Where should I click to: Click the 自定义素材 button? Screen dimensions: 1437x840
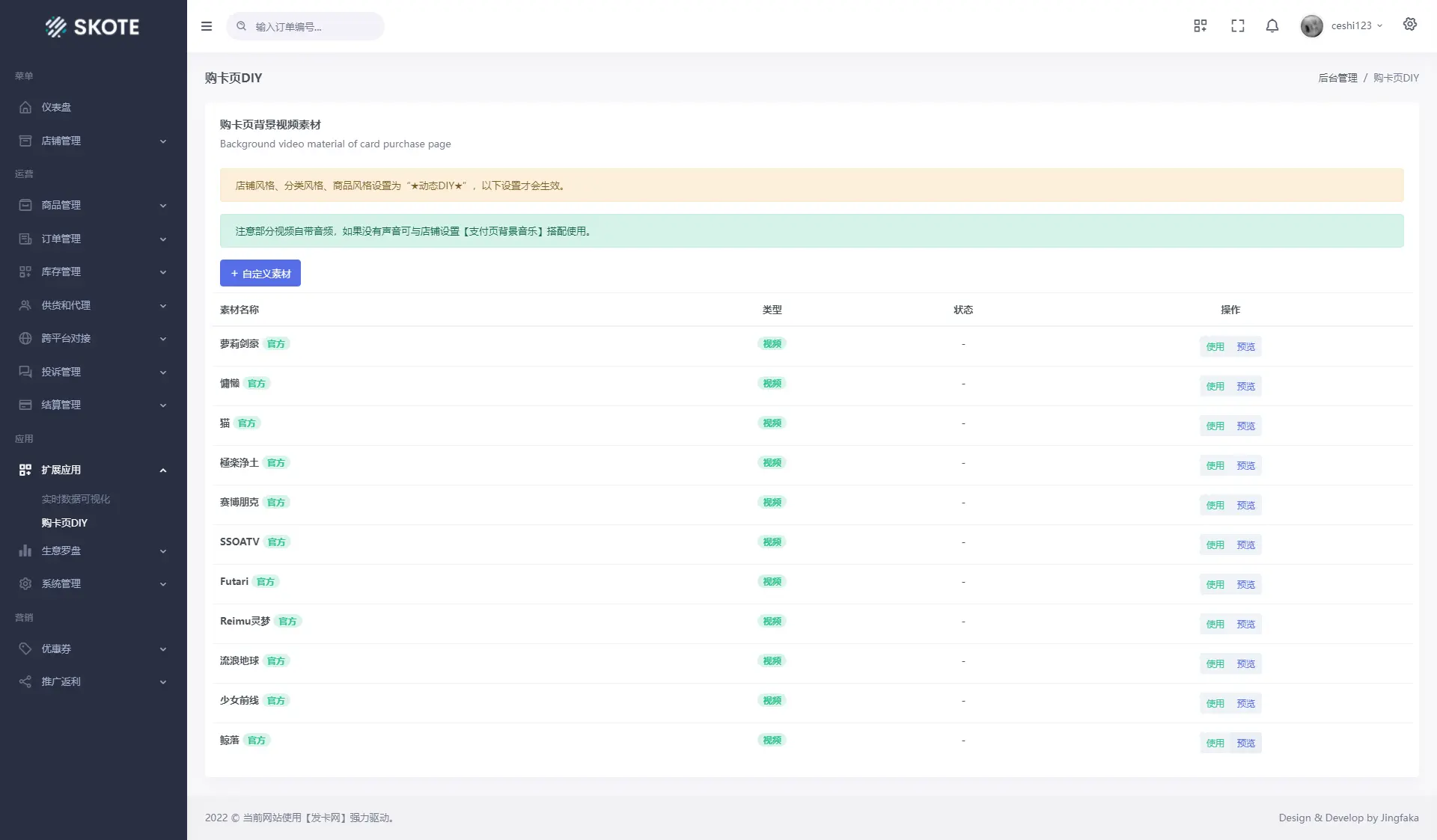click(x=260, y=273)
